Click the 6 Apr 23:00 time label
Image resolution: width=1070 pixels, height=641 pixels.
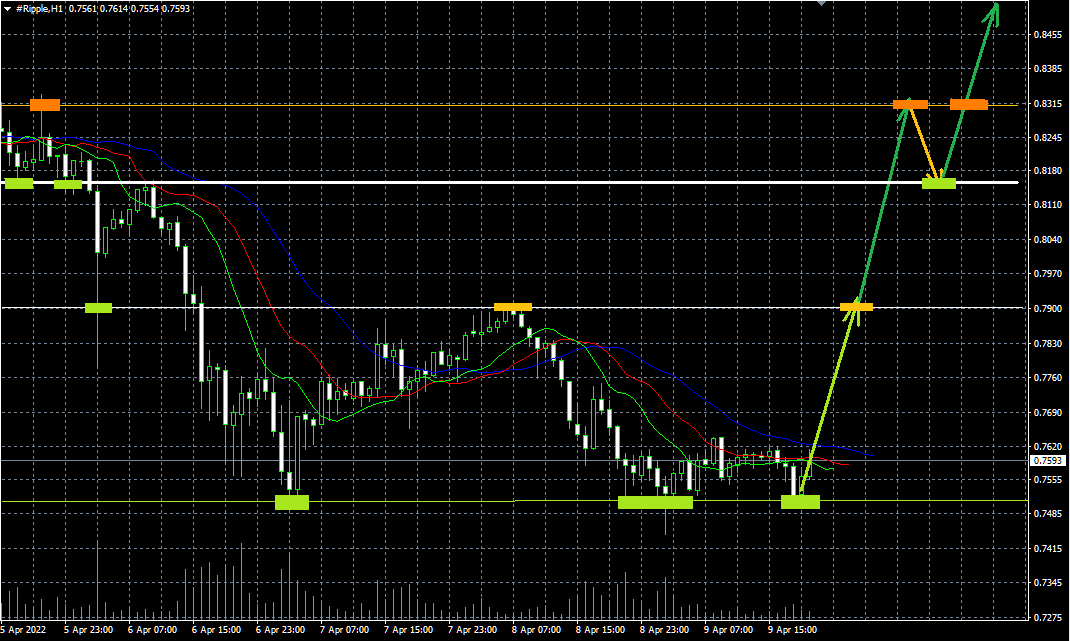coord(280,629)
